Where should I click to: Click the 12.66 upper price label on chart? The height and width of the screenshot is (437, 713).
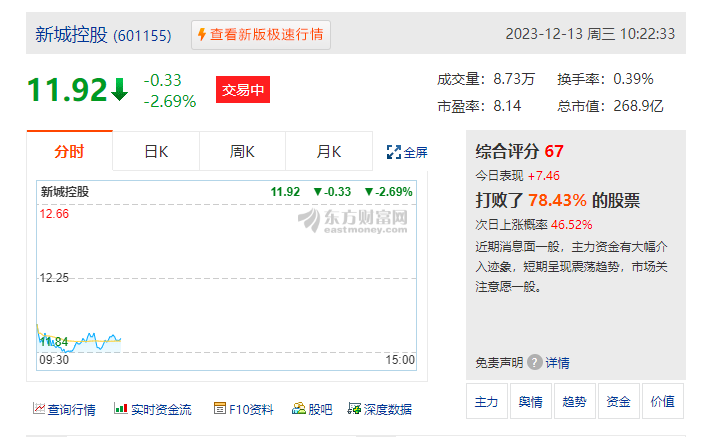[x=54, y=214]
